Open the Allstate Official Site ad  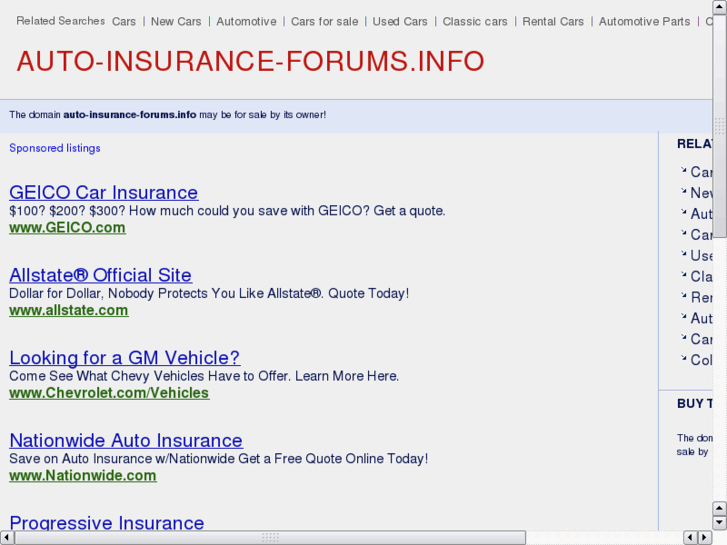101,275
